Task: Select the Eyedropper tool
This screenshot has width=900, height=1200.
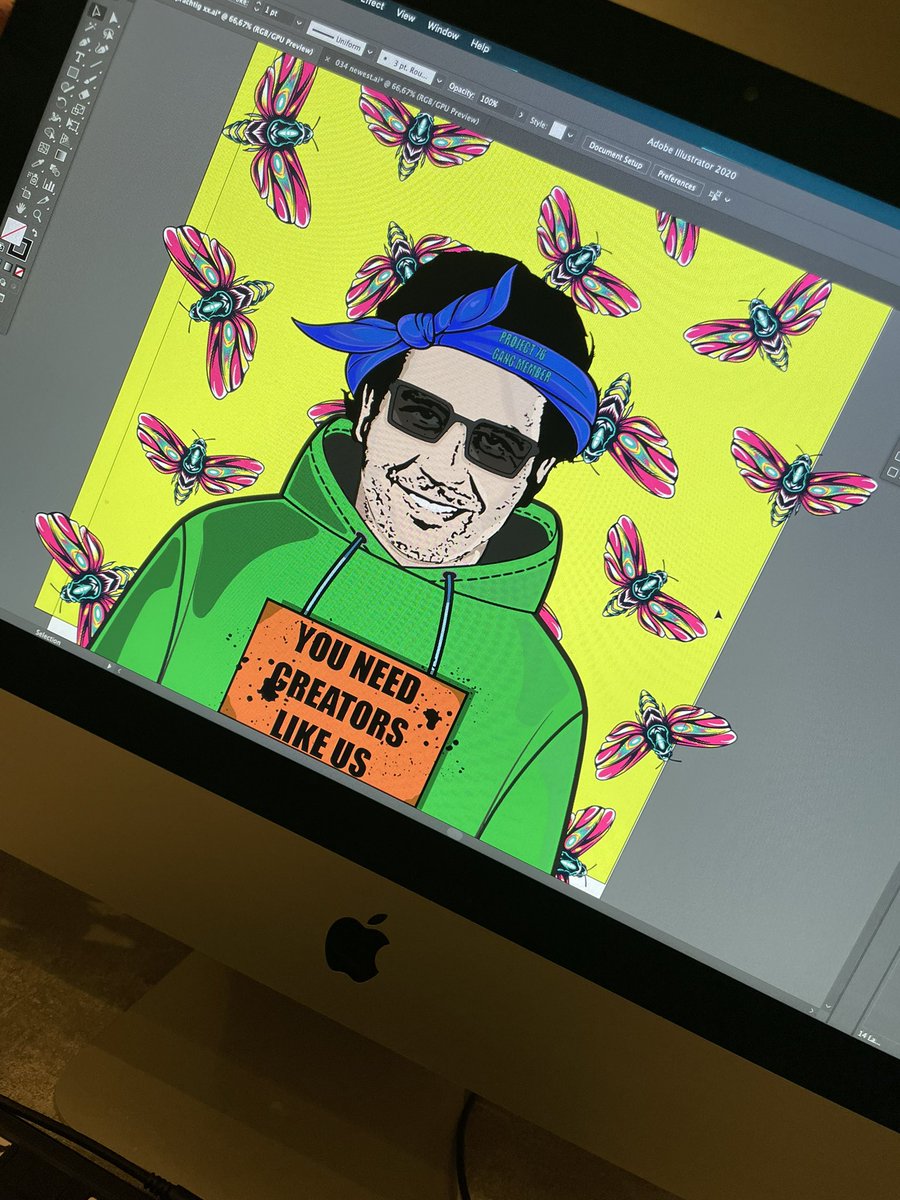Action: pyautogui.click(x=38, y=163)
